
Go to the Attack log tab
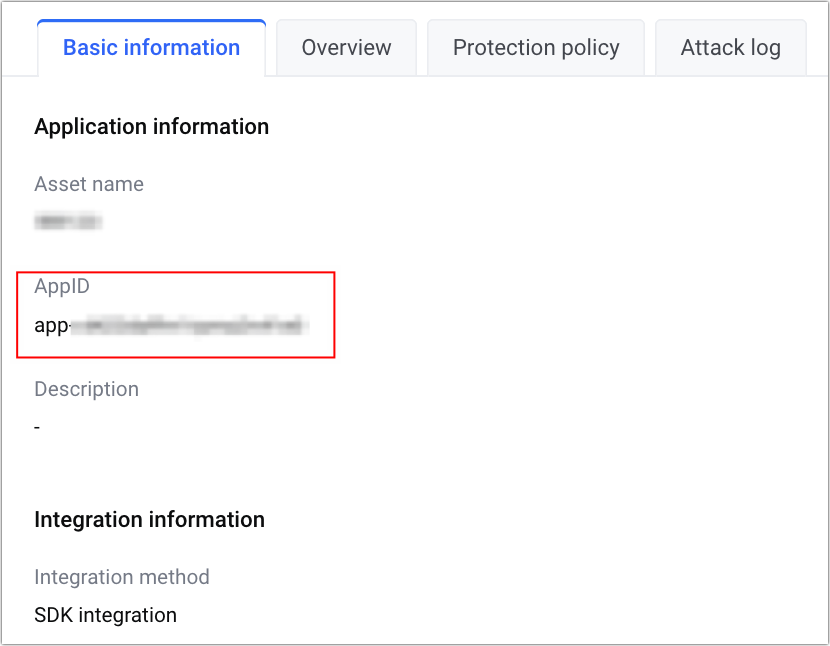[x=730, y=48]
